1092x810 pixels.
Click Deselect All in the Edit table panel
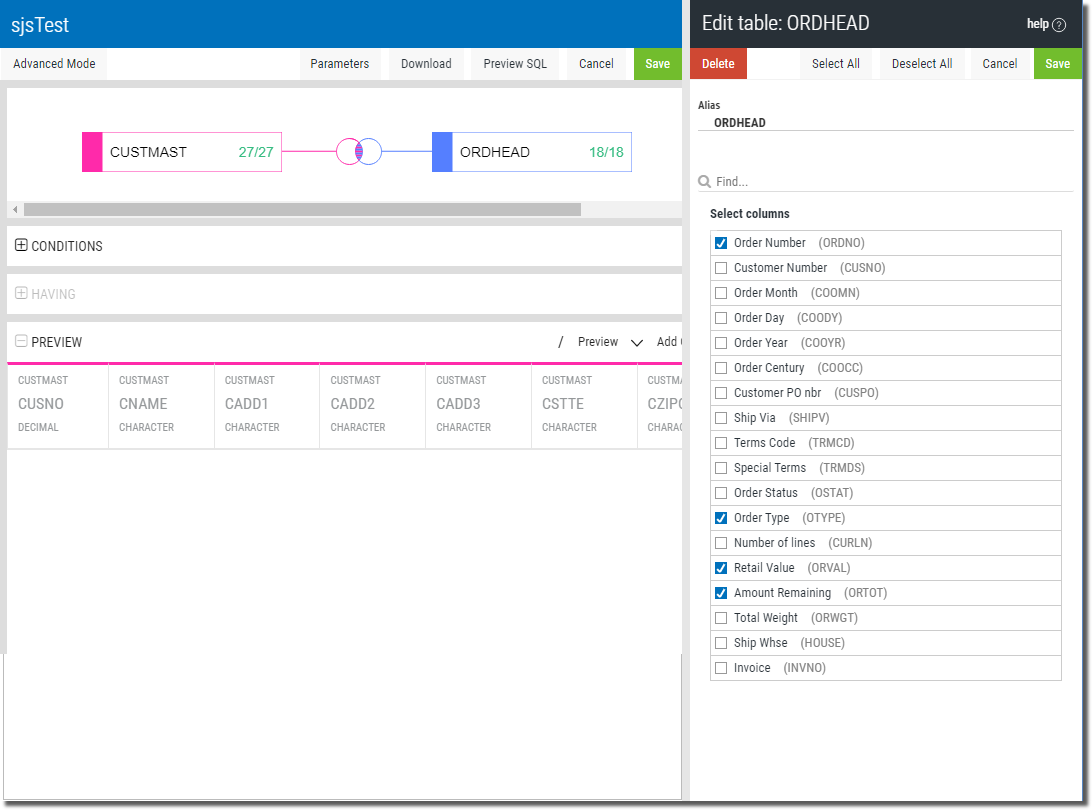921,63
